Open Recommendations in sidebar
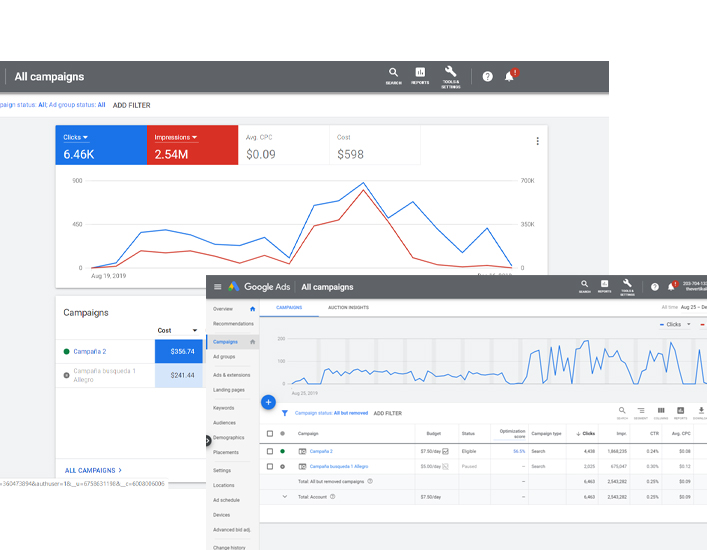 click(x=233, y=324)
